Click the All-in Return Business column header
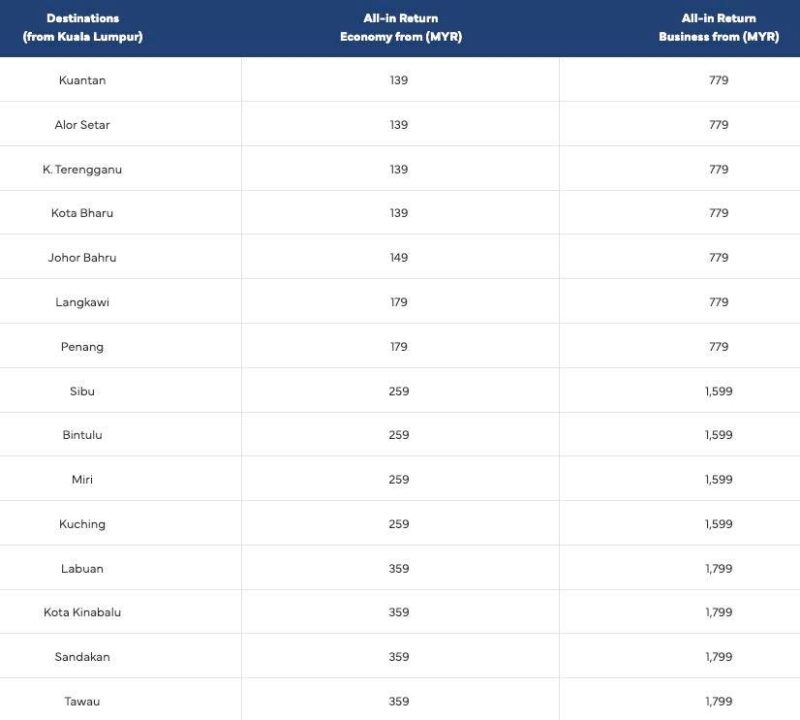 point(719,28)
